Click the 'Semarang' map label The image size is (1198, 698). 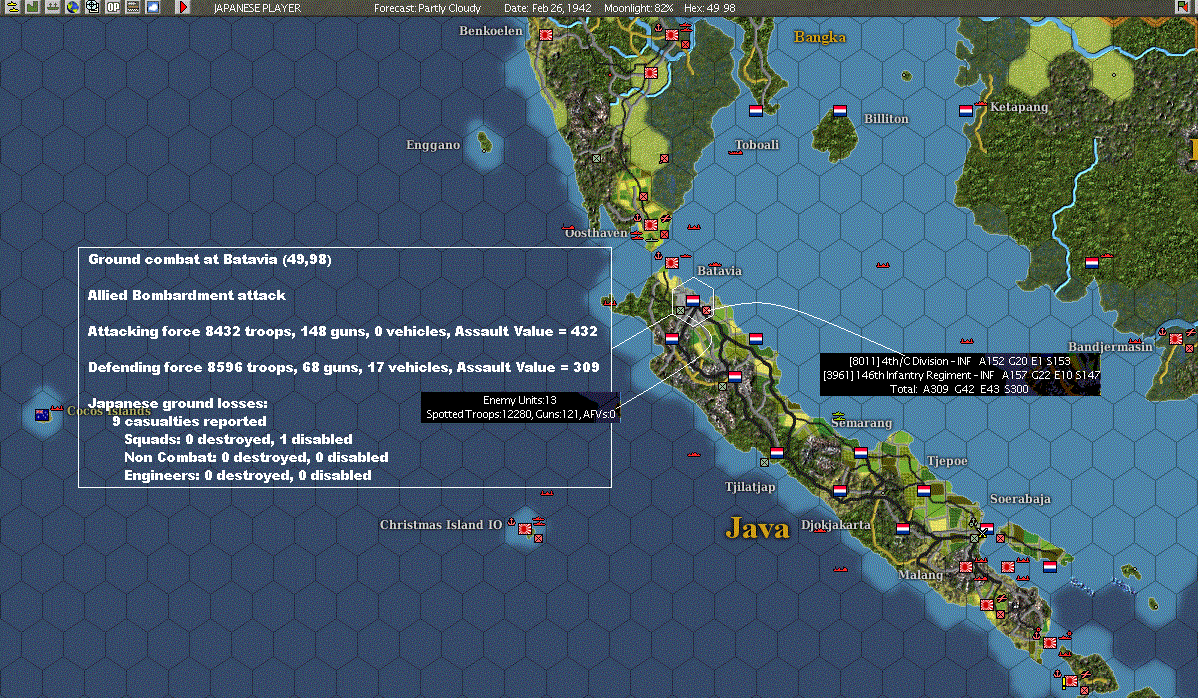(x=862, y=422)
